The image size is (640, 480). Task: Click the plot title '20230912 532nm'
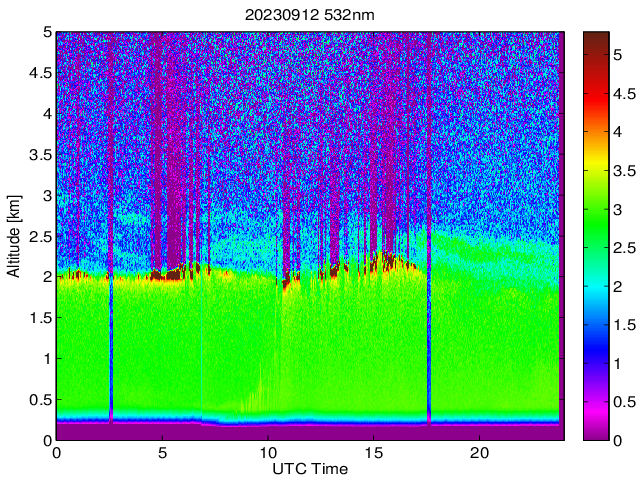point(309,15)
